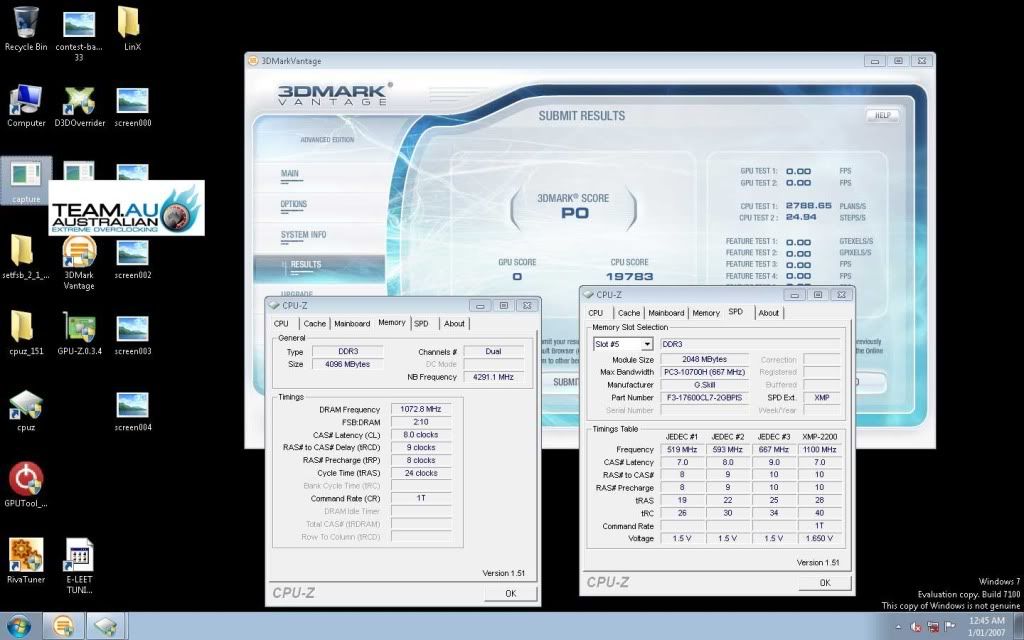
Task: Click the CAS# Latency value 8.0 clocks
Action: click(x=421, y=435)
